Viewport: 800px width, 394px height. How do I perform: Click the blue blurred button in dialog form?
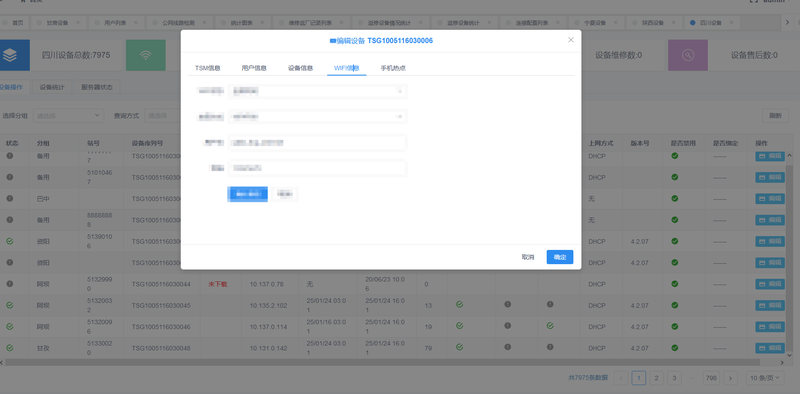(x=247, y=194)
